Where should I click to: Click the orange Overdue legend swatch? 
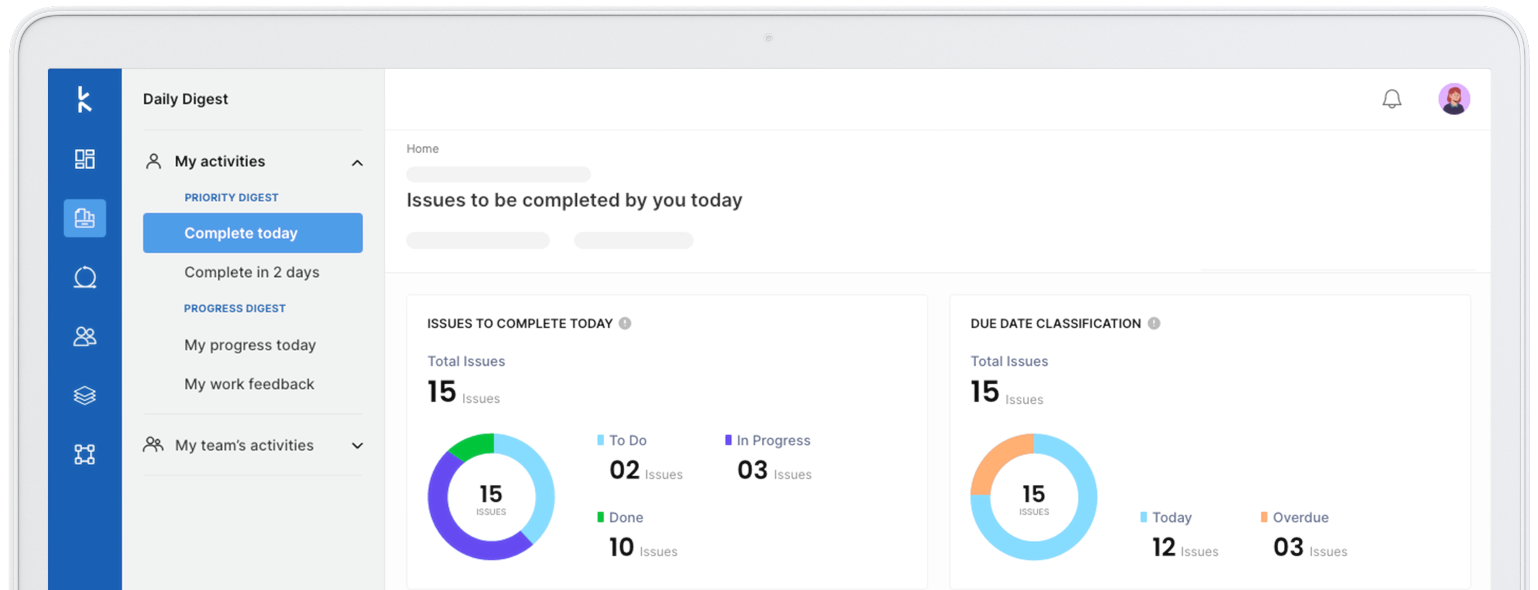pyautogui.click(x=1264, y=517)
